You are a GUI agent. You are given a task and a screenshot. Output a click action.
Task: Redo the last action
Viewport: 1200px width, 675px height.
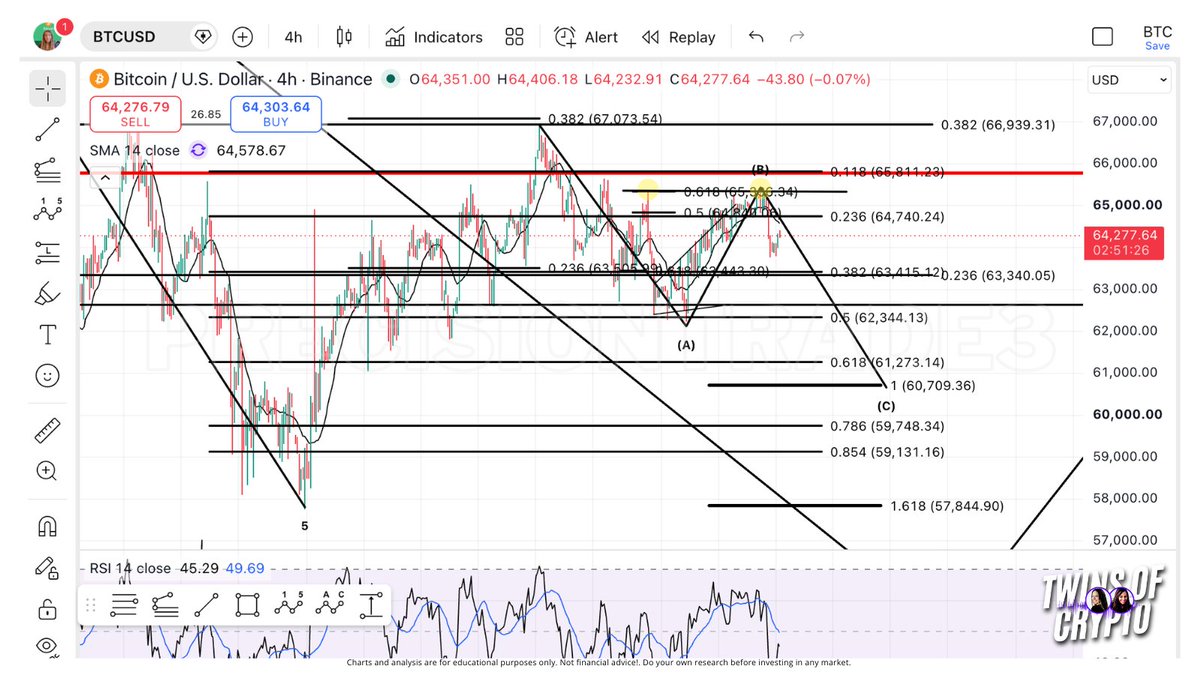pyautogui.click(x=797, y=37)
